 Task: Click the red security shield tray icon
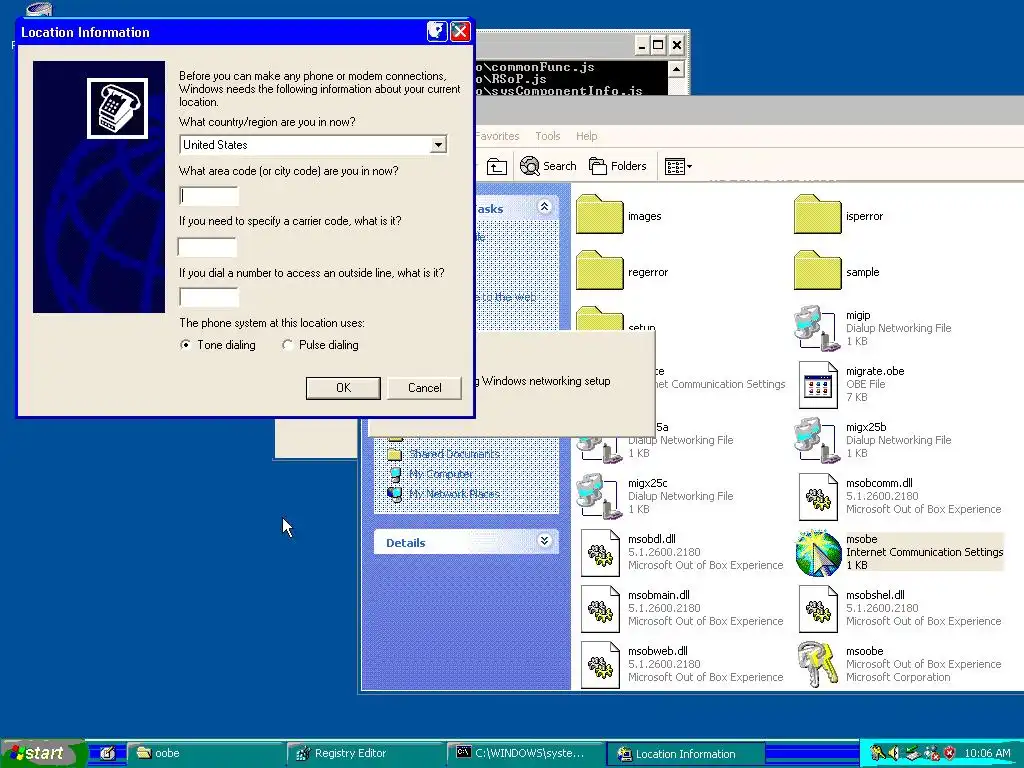(x=950, y=753)
